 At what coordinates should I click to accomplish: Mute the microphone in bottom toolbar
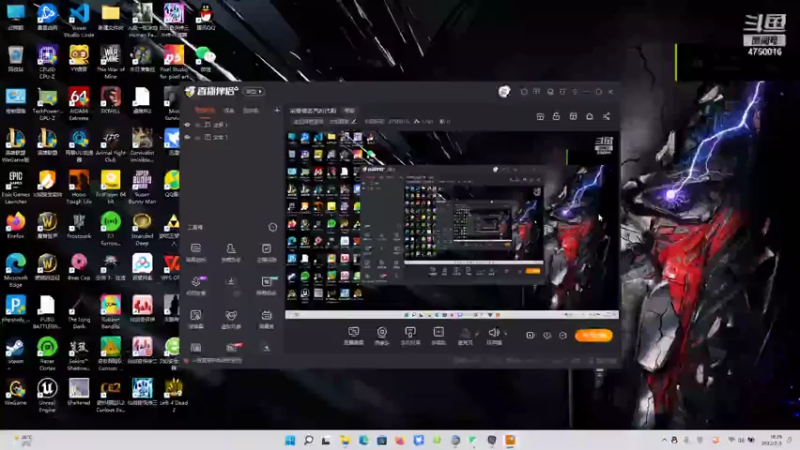pos(465,333)
